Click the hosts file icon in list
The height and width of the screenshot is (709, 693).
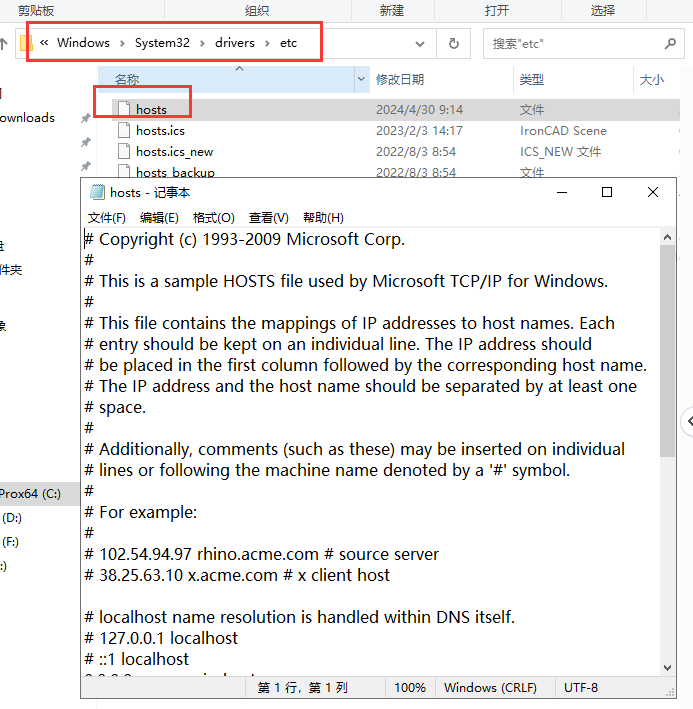(124, 109)
